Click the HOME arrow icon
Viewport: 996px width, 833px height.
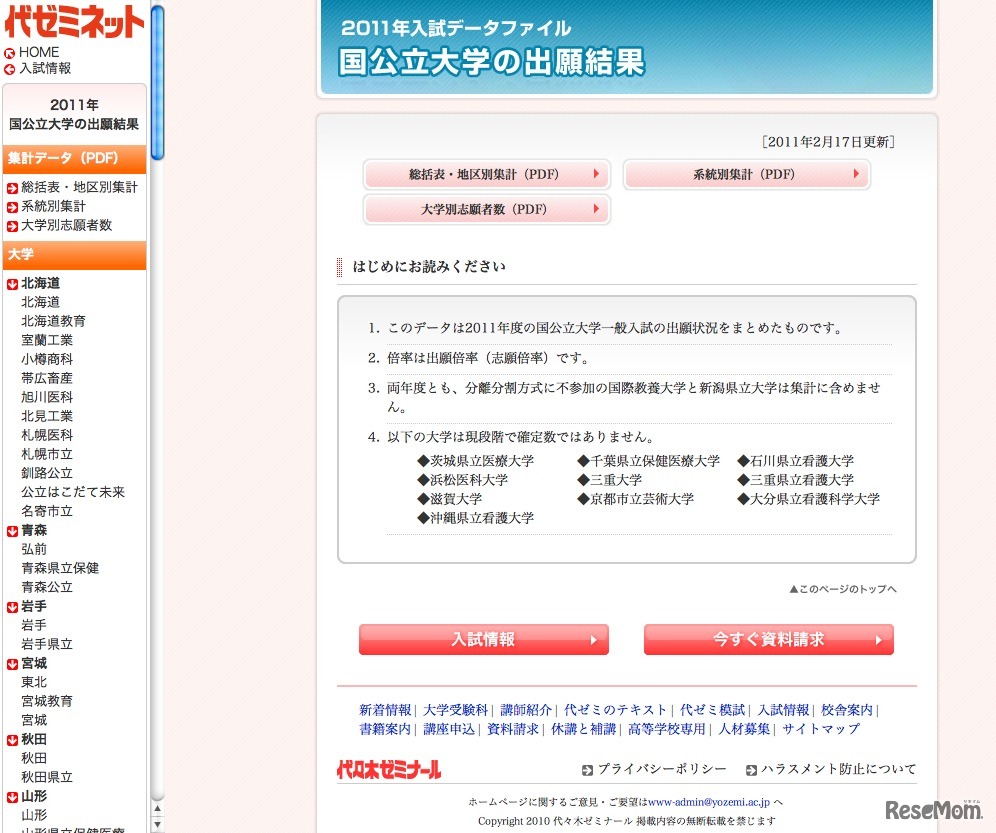[10, 53]
